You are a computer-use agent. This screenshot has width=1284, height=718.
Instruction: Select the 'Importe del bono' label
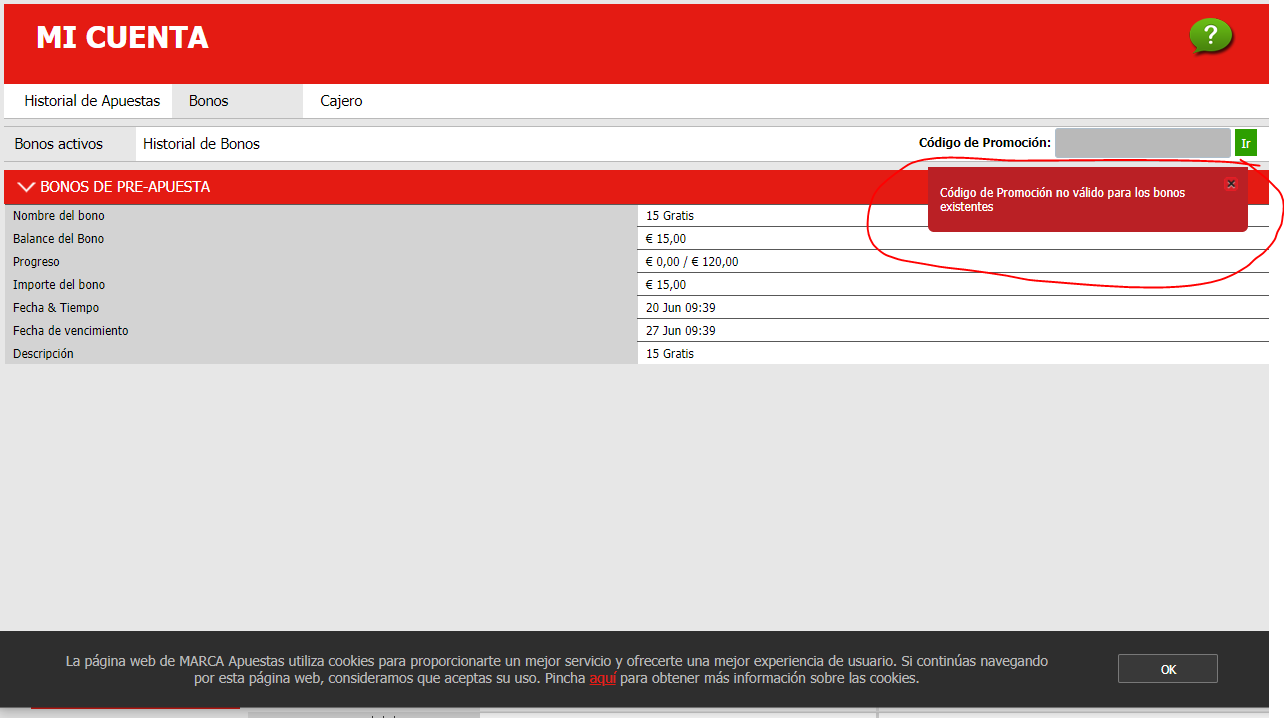point(59,285)
